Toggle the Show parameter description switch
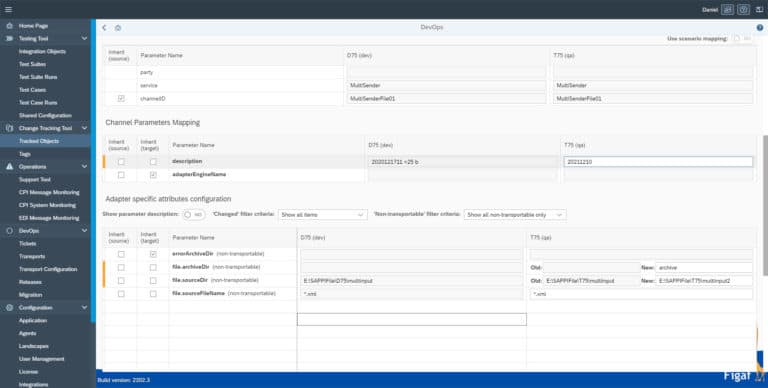Screen dimensions: 768x388 coord(194,215)
